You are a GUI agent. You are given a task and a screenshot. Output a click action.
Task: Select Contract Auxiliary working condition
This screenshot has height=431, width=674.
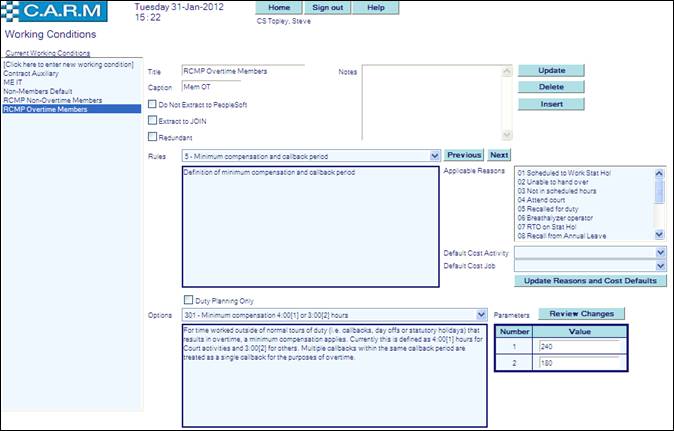(x=30, y=74)
